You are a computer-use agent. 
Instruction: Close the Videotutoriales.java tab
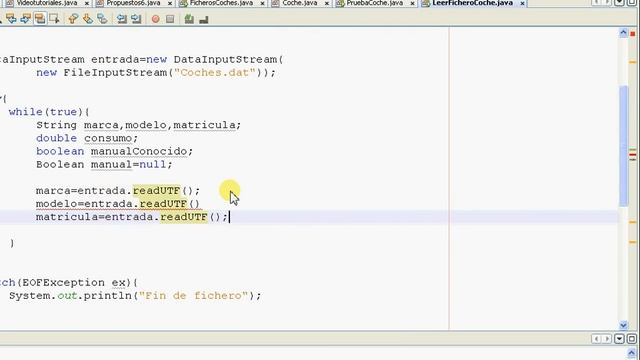click(x=87, y=3)
